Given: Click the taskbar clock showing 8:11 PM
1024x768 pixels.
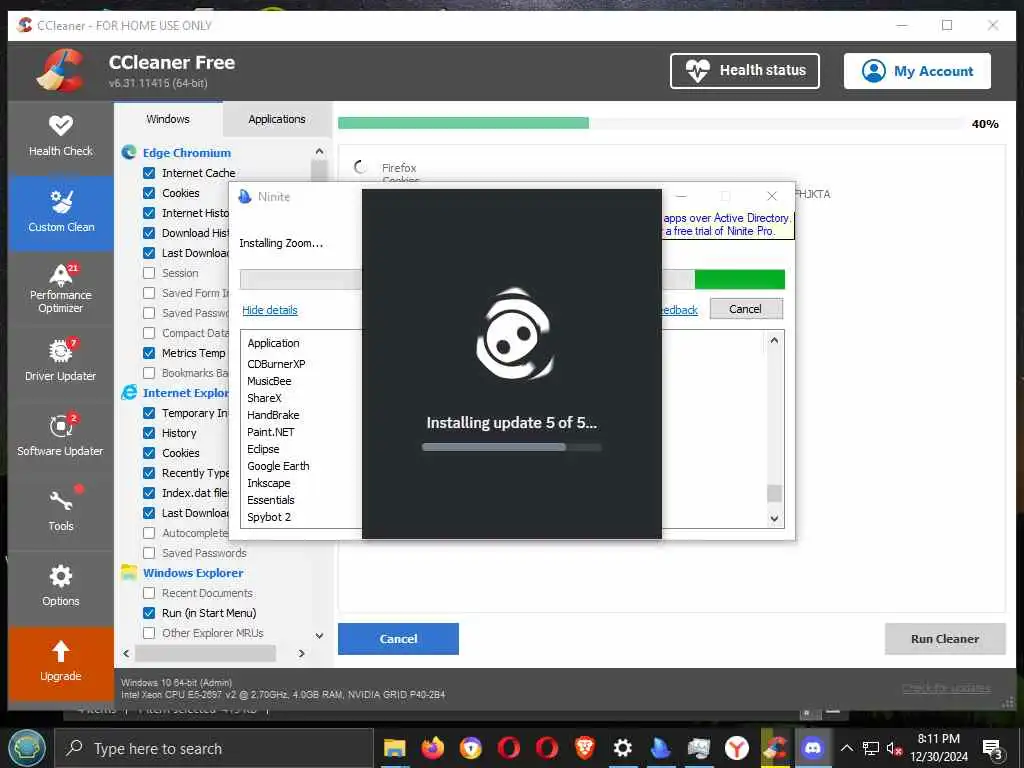Looking at the screenshot, I should tap(938, 748).
